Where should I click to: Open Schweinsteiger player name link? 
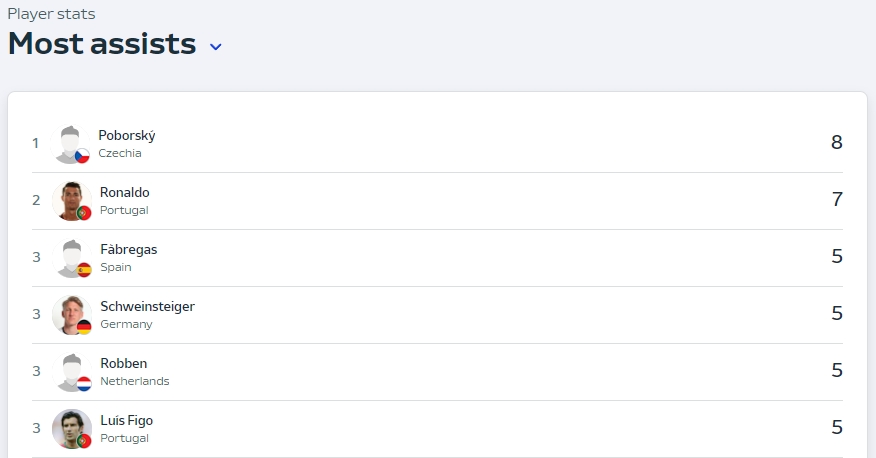(147, 306)
